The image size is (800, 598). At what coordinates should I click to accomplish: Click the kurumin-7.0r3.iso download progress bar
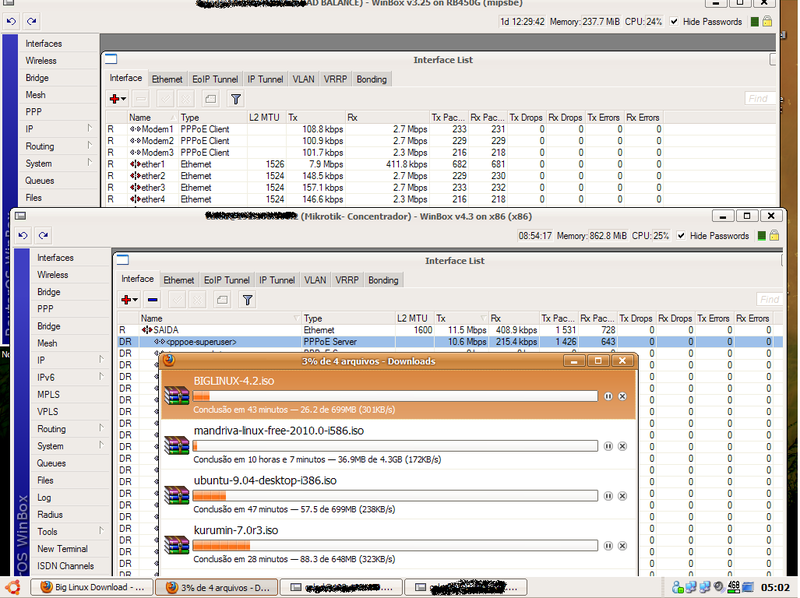[395, 545]
